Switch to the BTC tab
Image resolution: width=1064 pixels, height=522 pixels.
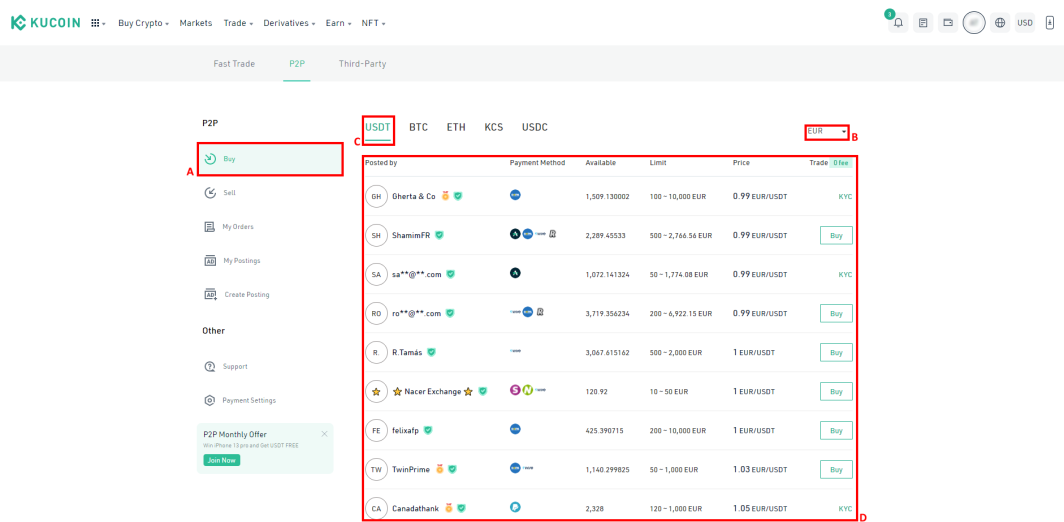coord(418,127)
